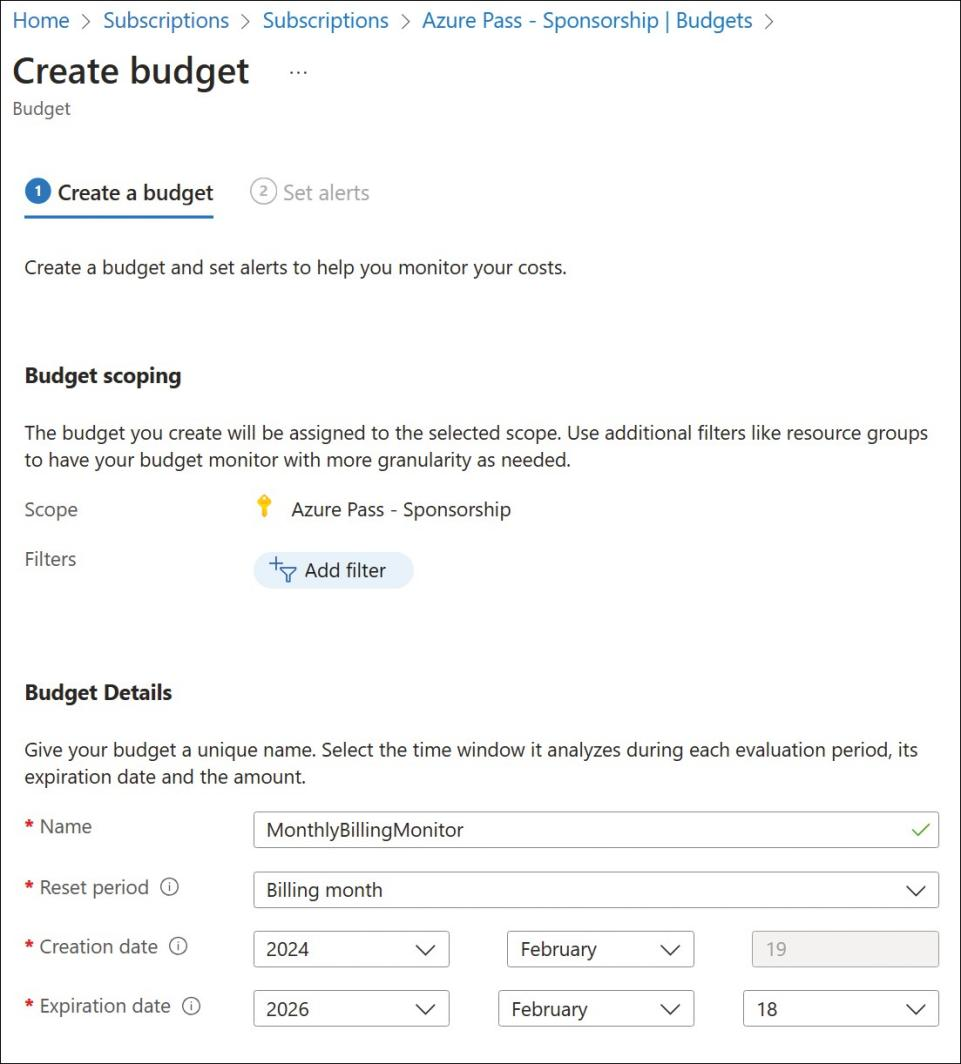Click the step 1 blue circle icon

tap(38, 191)
